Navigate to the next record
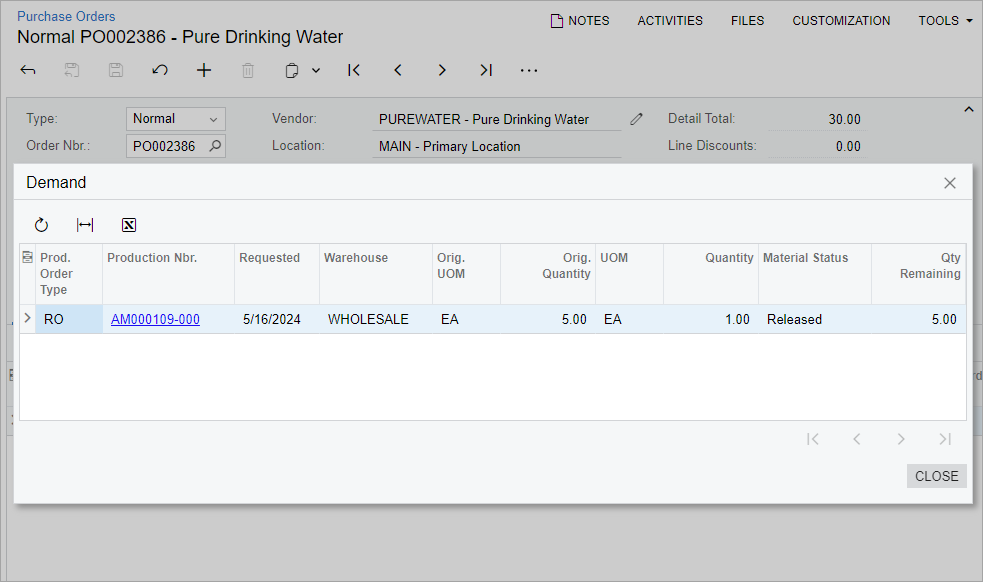Viewport: 983px width, 582px height. (x=442, y=70)
